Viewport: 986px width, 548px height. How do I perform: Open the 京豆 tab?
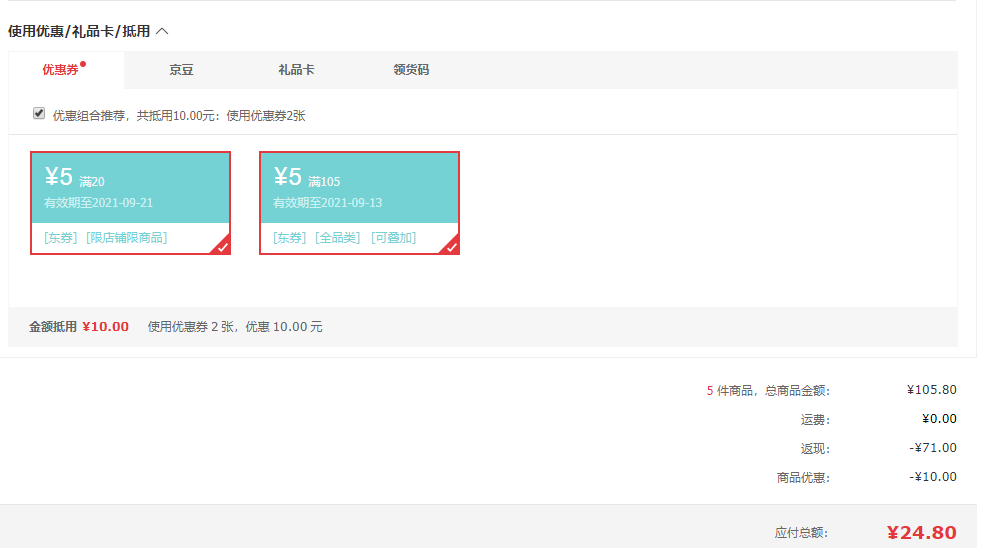point(181,70)
